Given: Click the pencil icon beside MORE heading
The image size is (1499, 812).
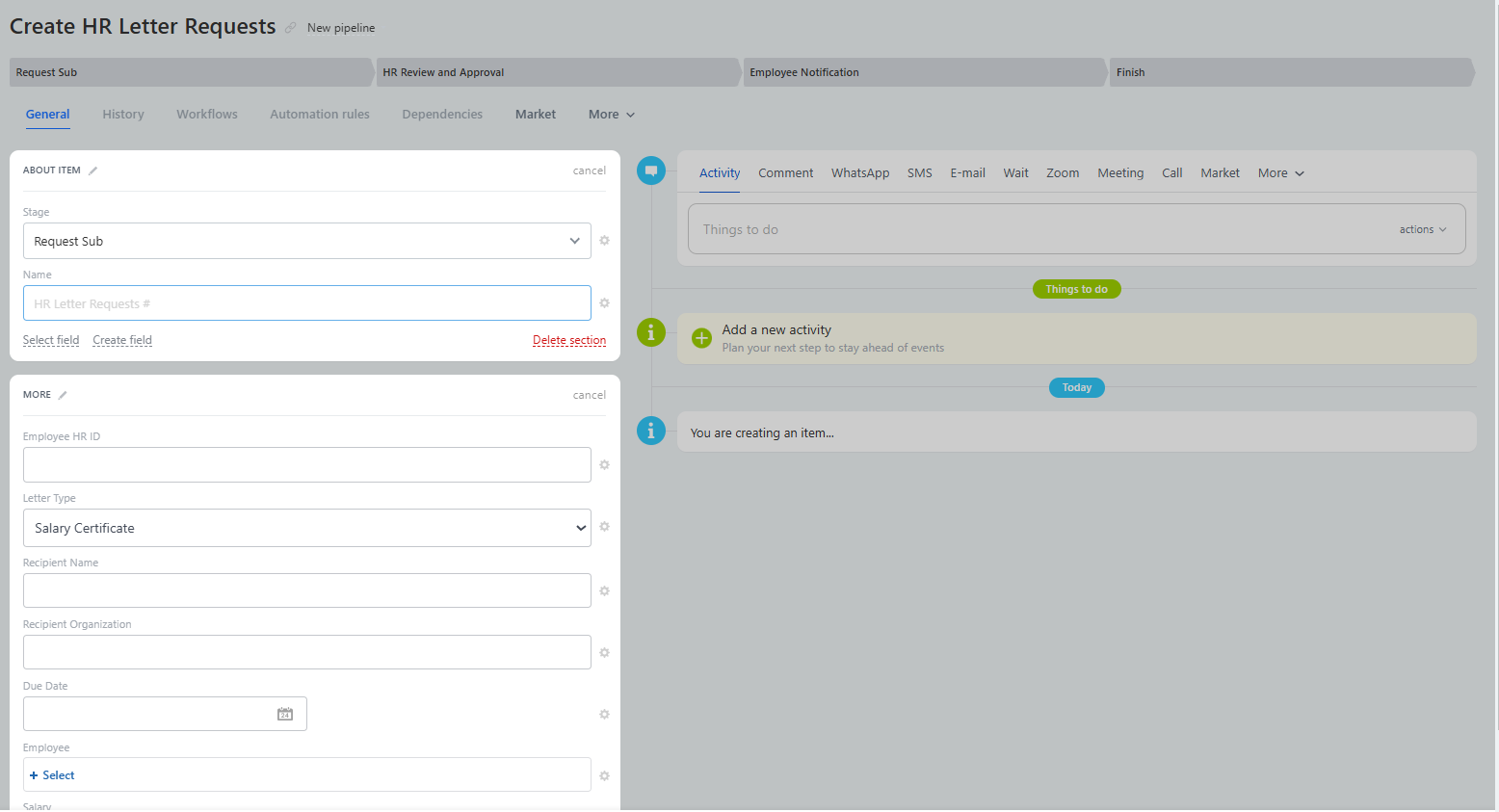Looking at the screenshot, I should click(x=63, y=395).
